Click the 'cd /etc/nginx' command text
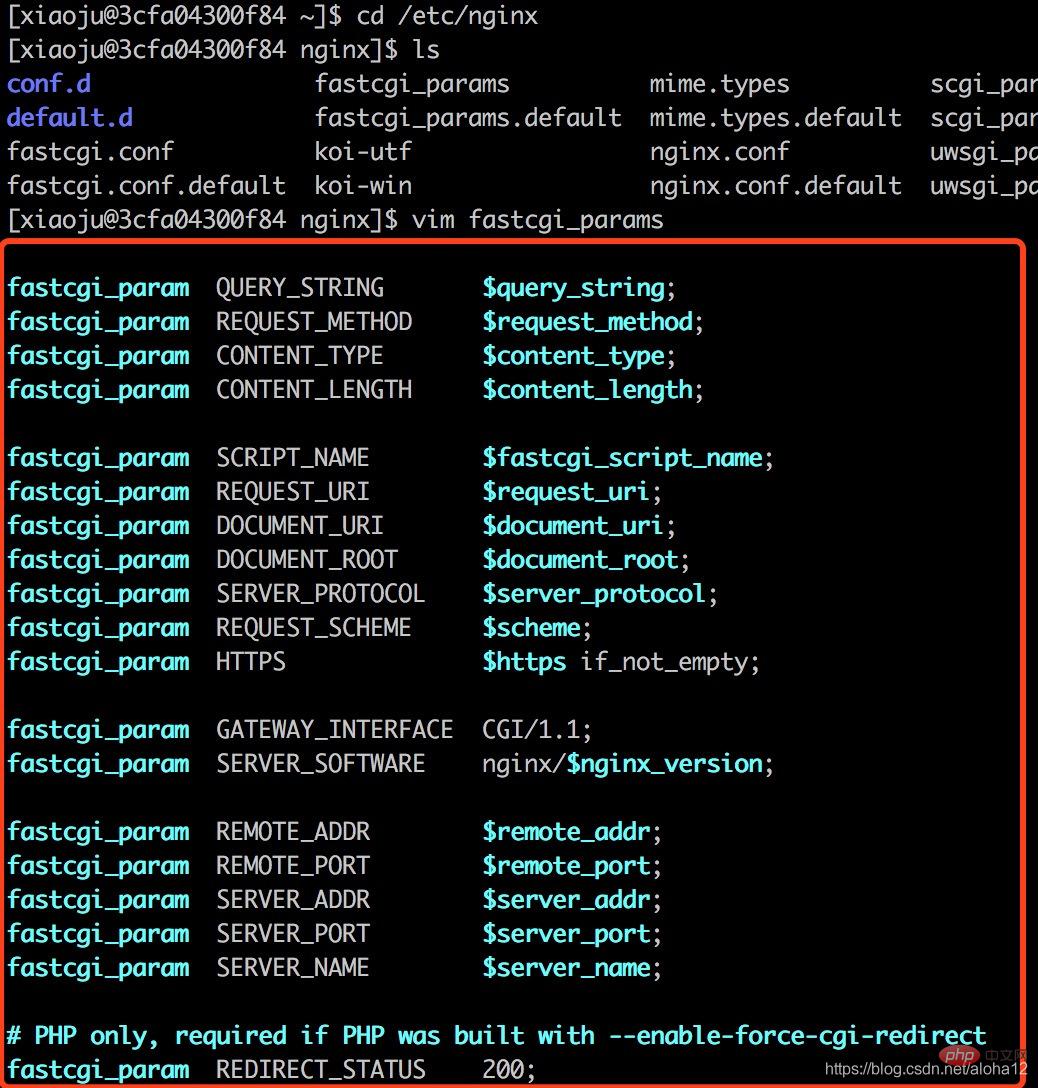 (447, 17)
